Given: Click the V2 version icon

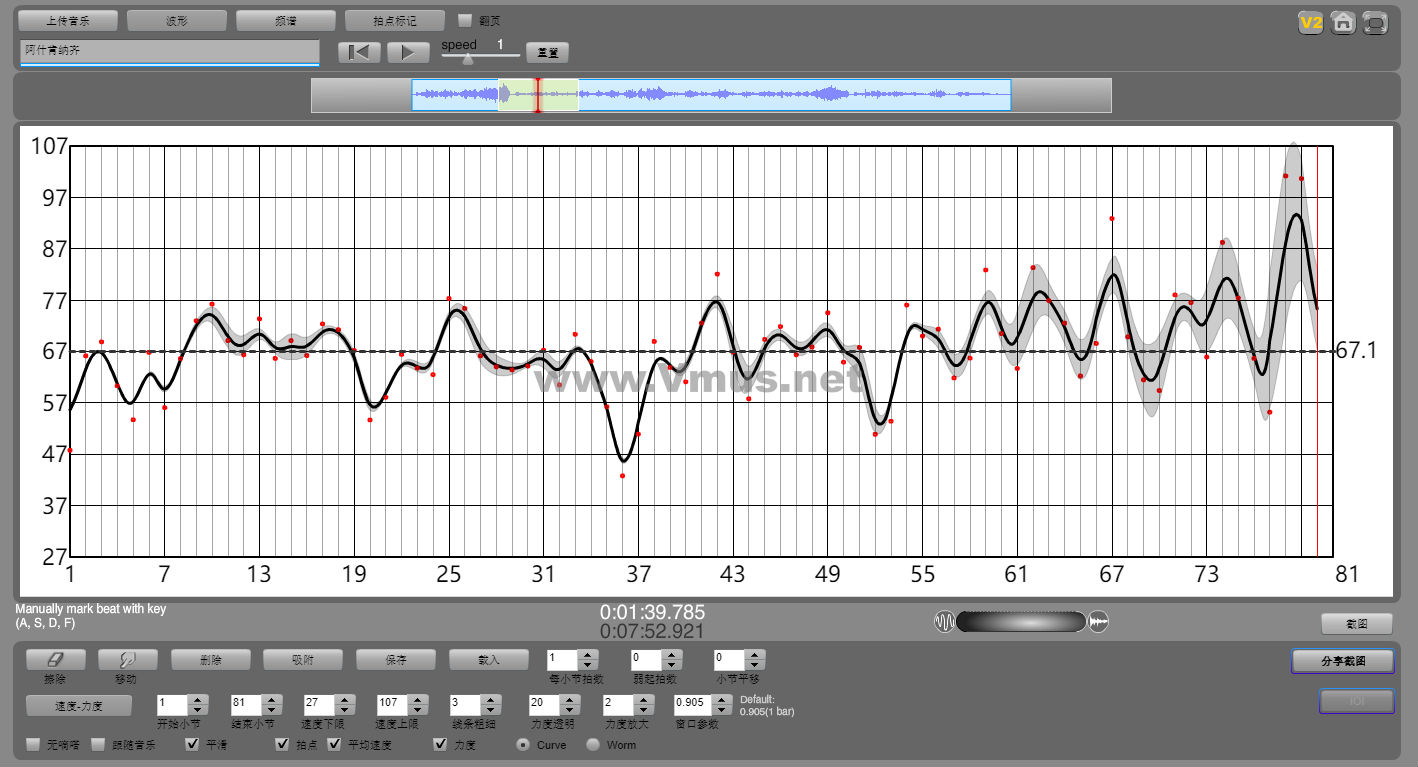Looking at the screenshot, I should [x=1310, y=23].
